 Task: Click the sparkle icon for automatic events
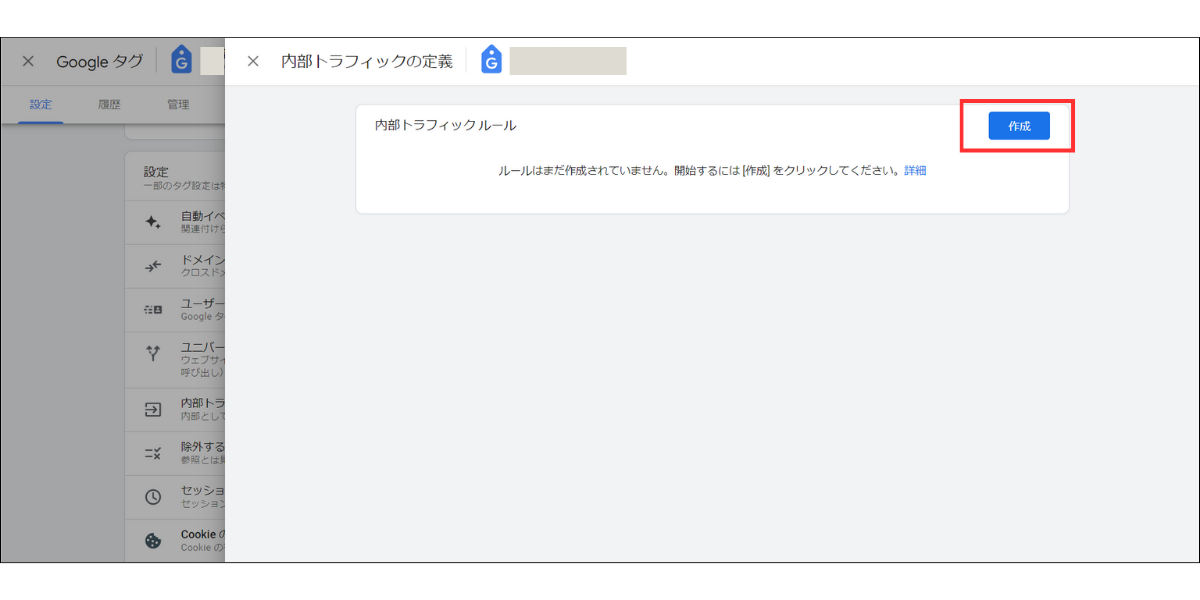click(153, 222)
